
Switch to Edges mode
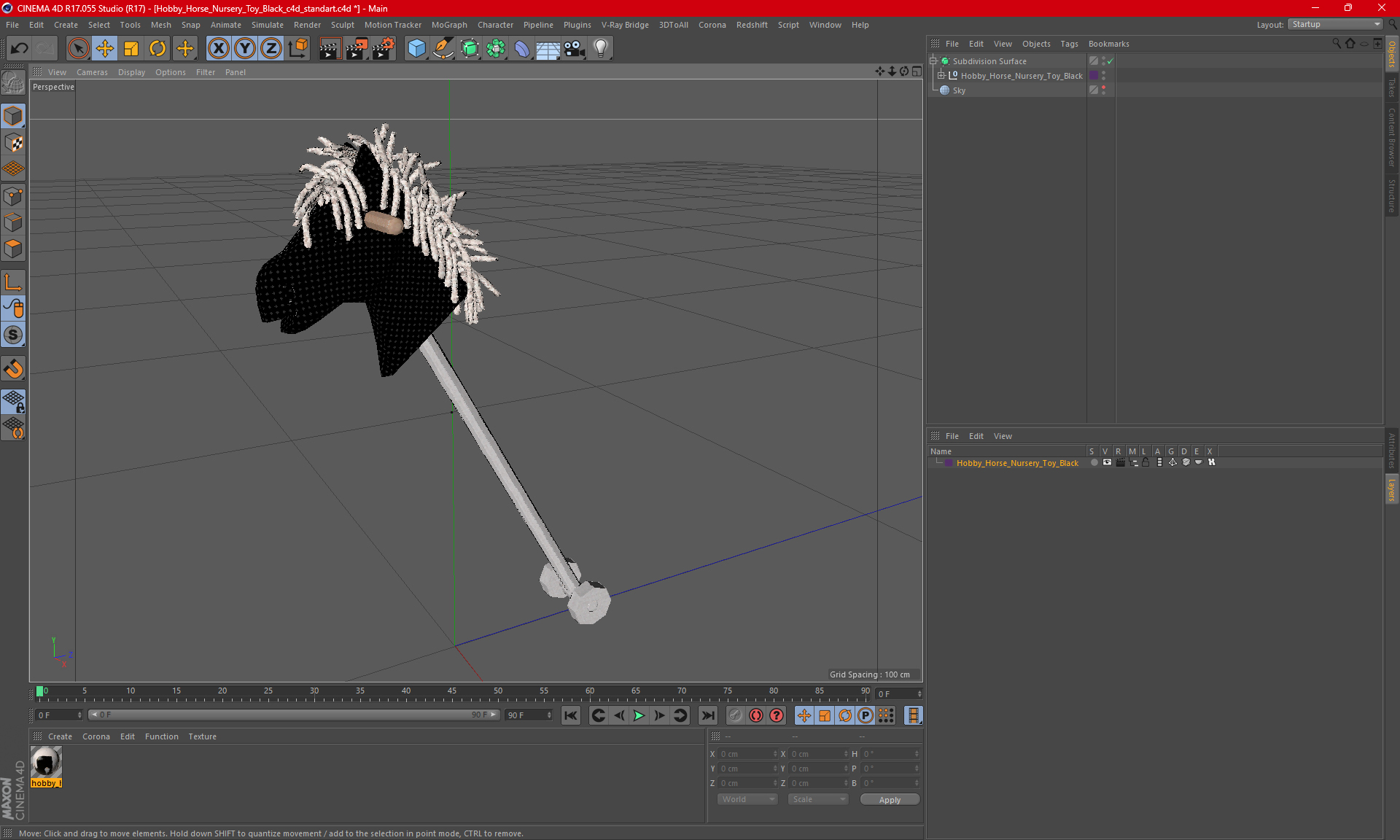pyautogui.click(x=13, y=222)
